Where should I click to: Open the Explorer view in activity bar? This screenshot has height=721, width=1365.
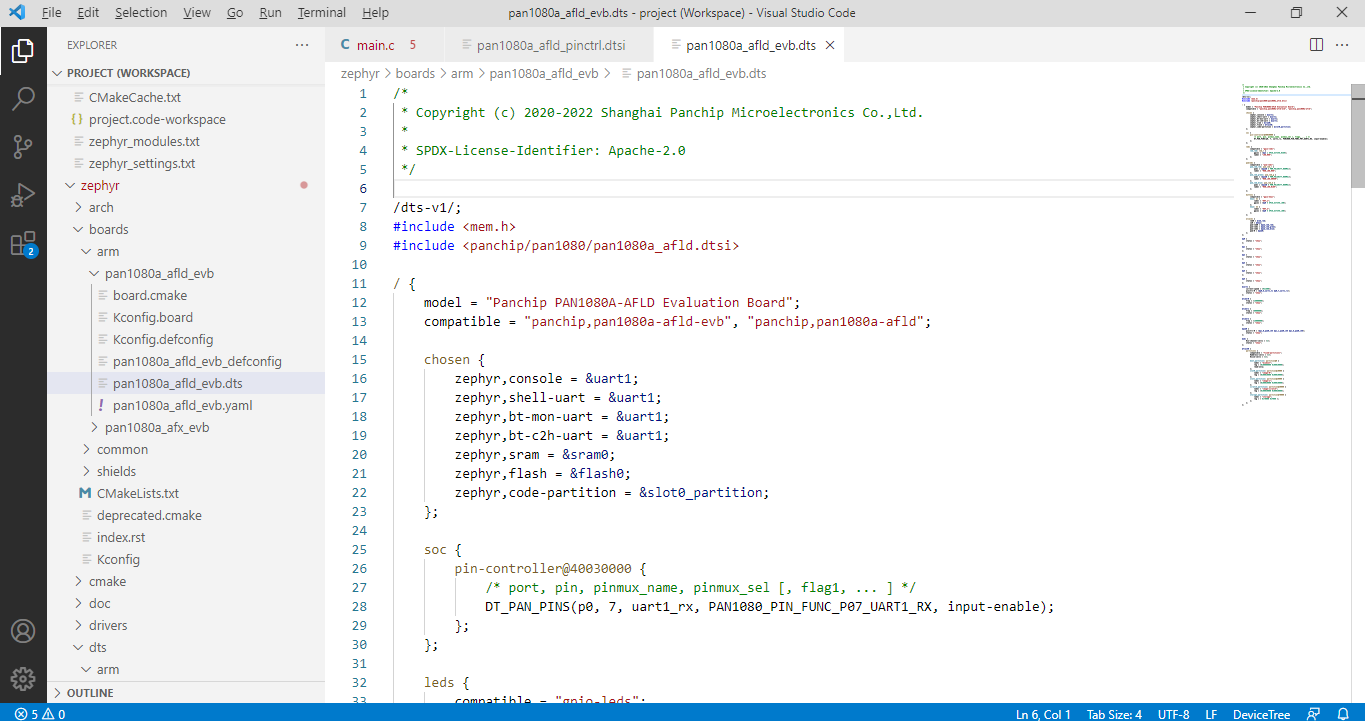click(x=23, y=51)
